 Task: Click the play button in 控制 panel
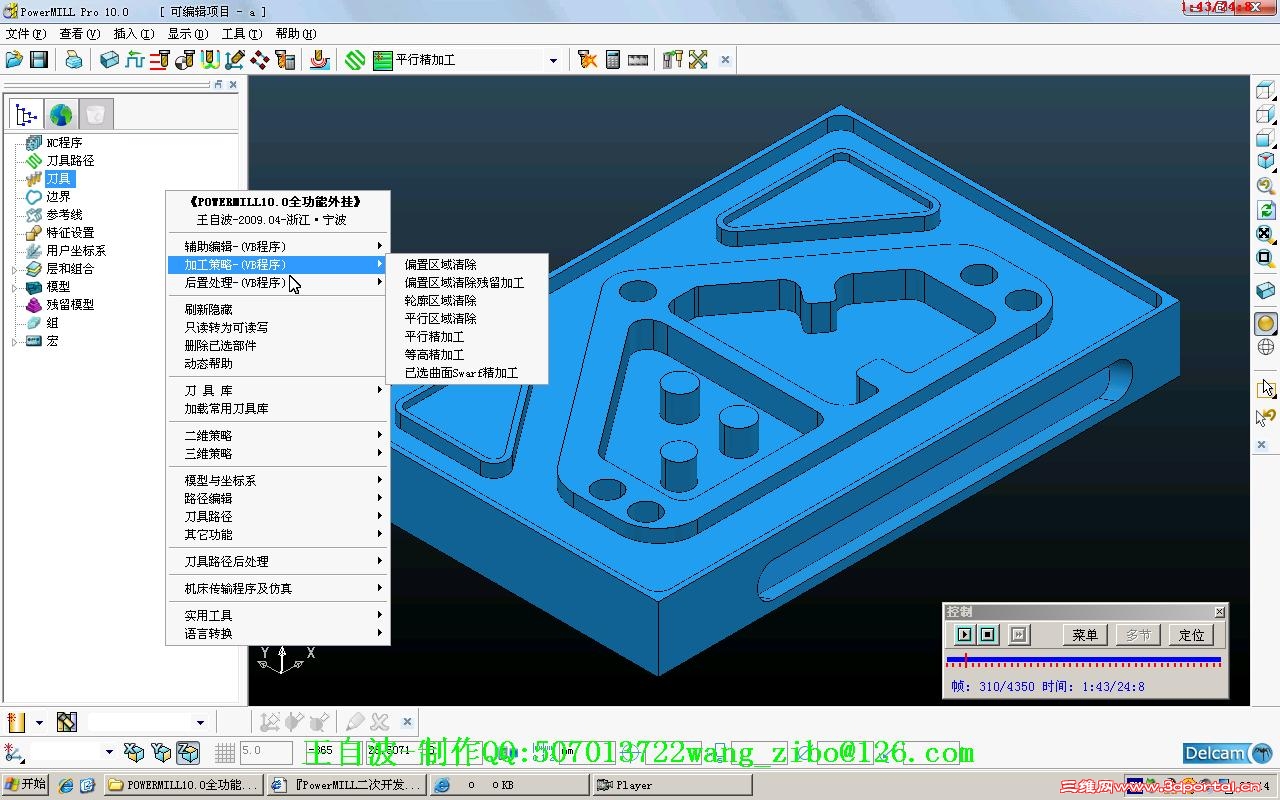964,634
